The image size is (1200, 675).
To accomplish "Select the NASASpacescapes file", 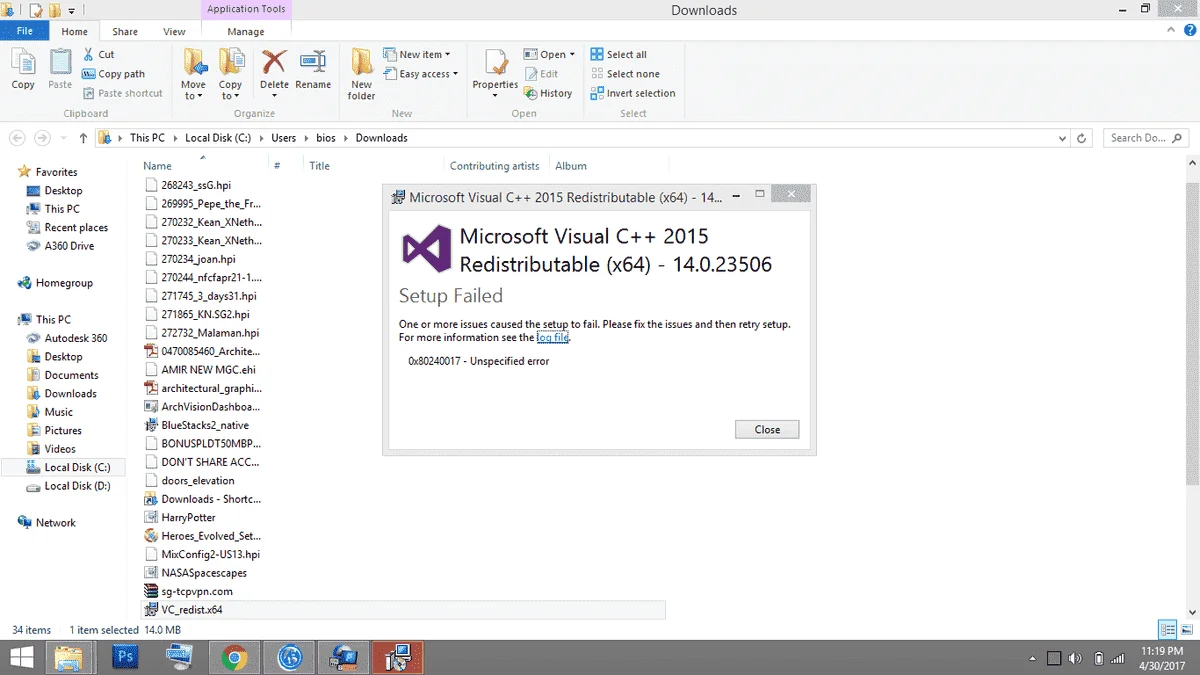I will coord(204,573).
